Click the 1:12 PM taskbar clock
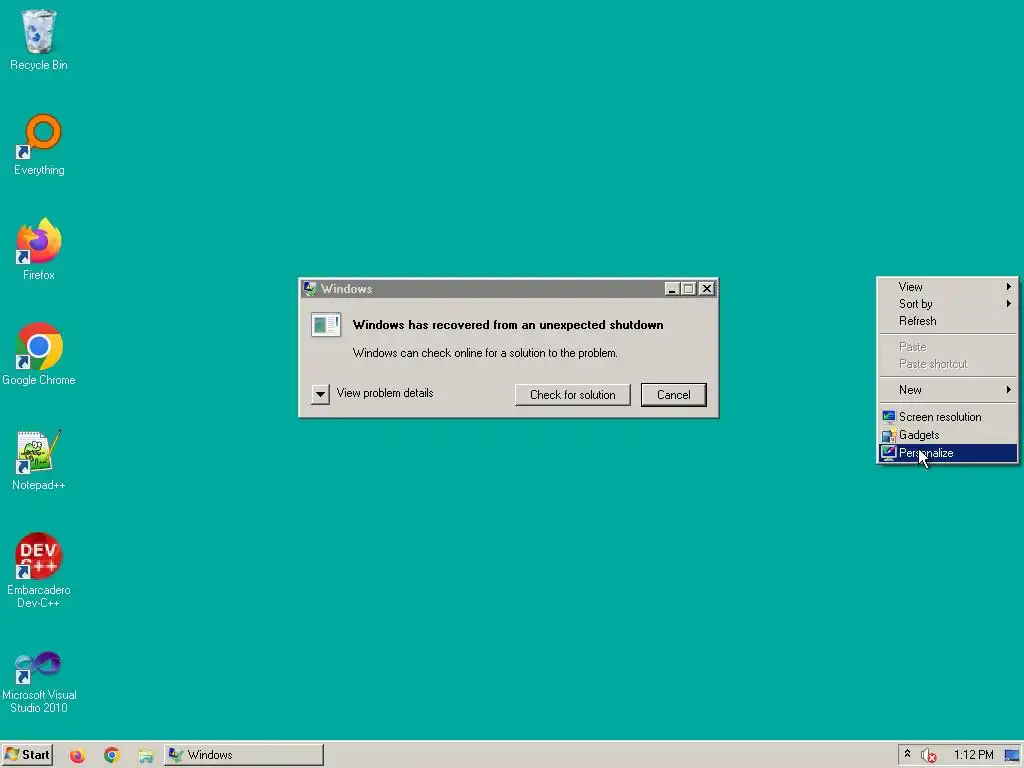The image size is (1024, 768). click(973, 755)
